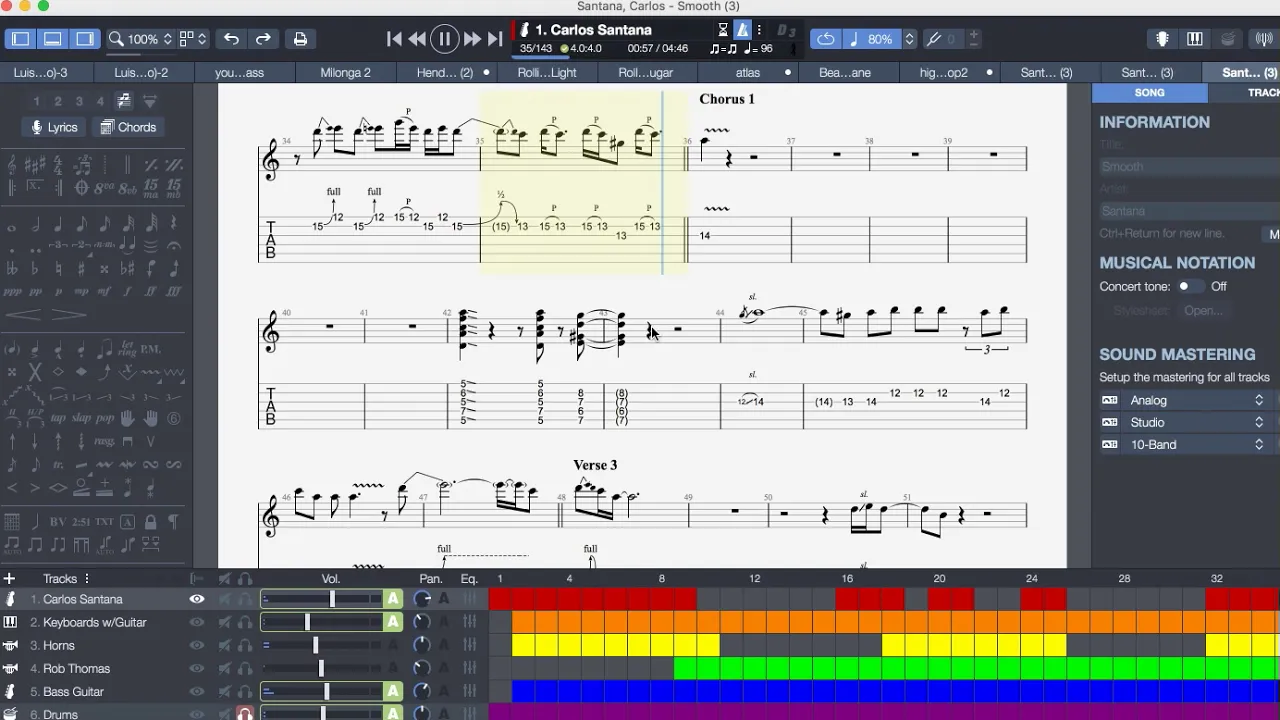This screenshot has height=720, width=1280.
Task: Click the print icon
Action: (x=300, y=39)
